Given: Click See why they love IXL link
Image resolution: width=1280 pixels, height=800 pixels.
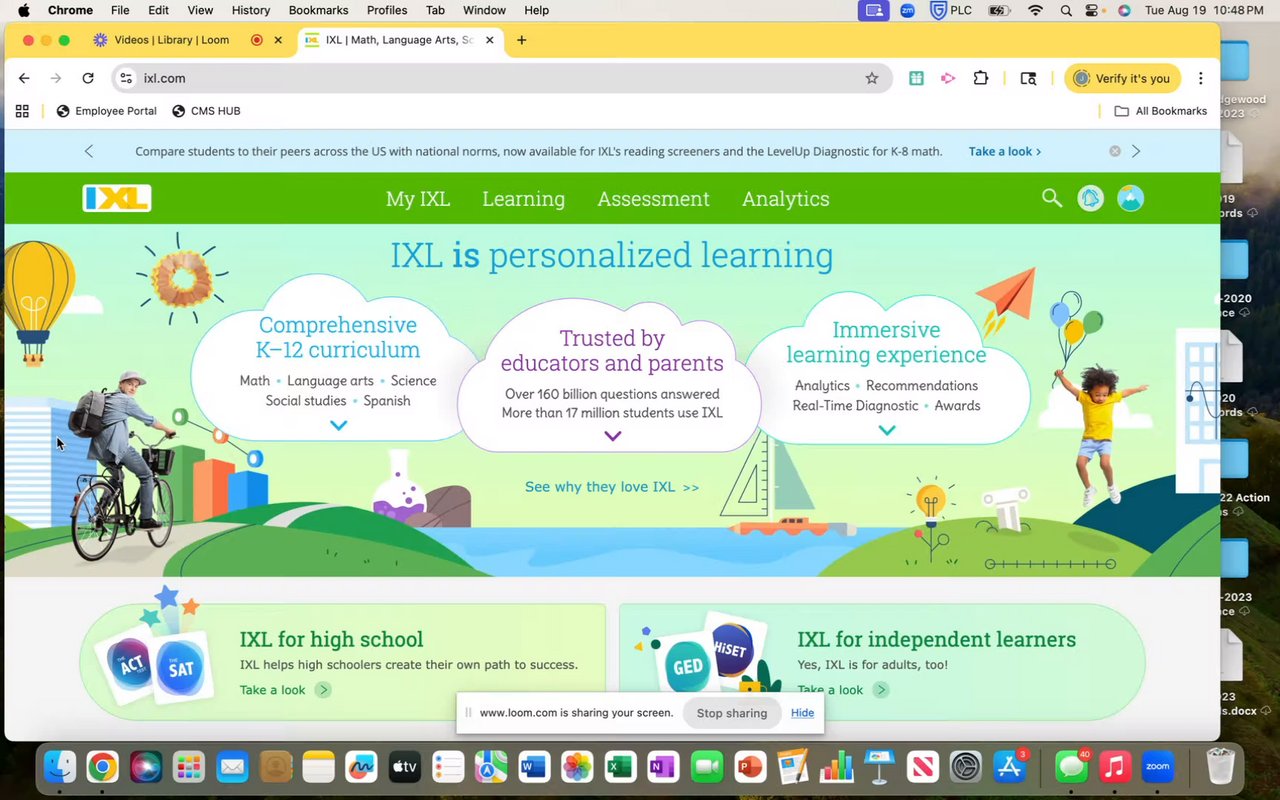Looking at the screenshot, I should (612, 487).
